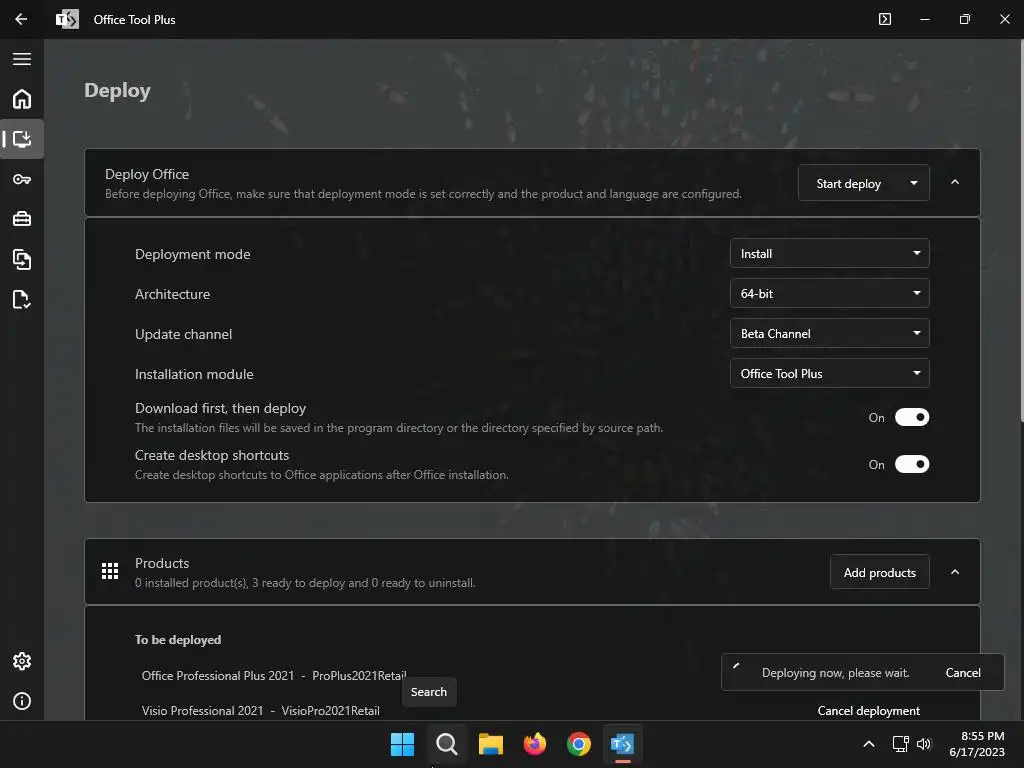Viewport: 1024px width, 768px height.
Task: Click the Deploy page heading
Action: [x=118, y=90]
